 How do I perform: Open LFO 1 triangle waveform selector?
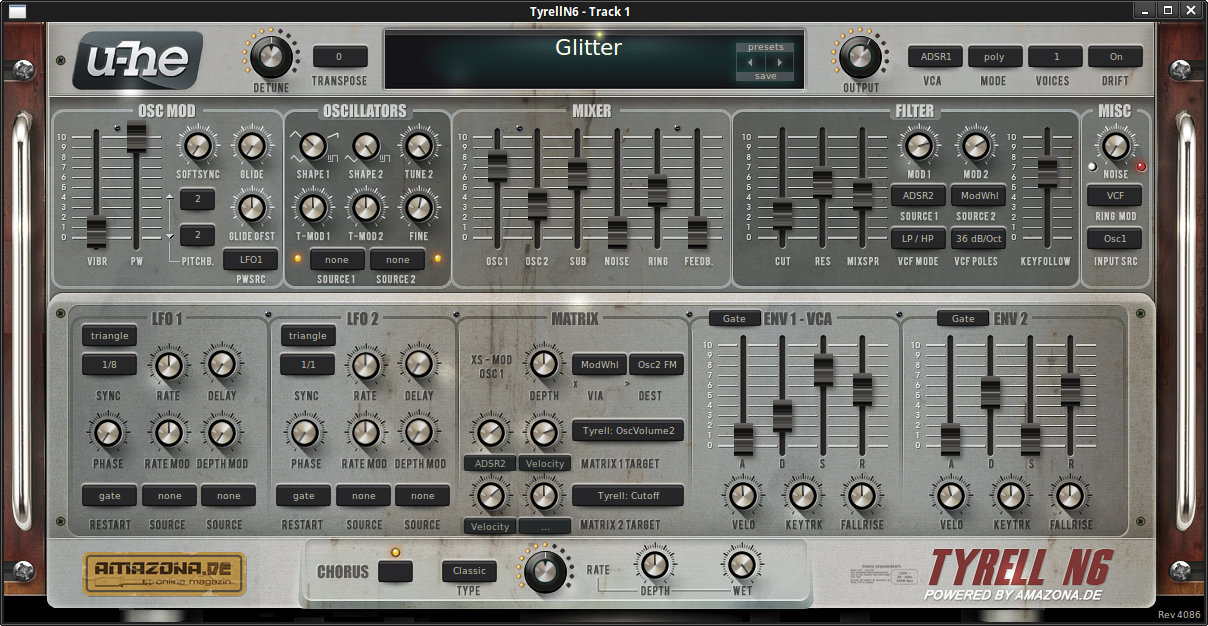click(109, 336)
